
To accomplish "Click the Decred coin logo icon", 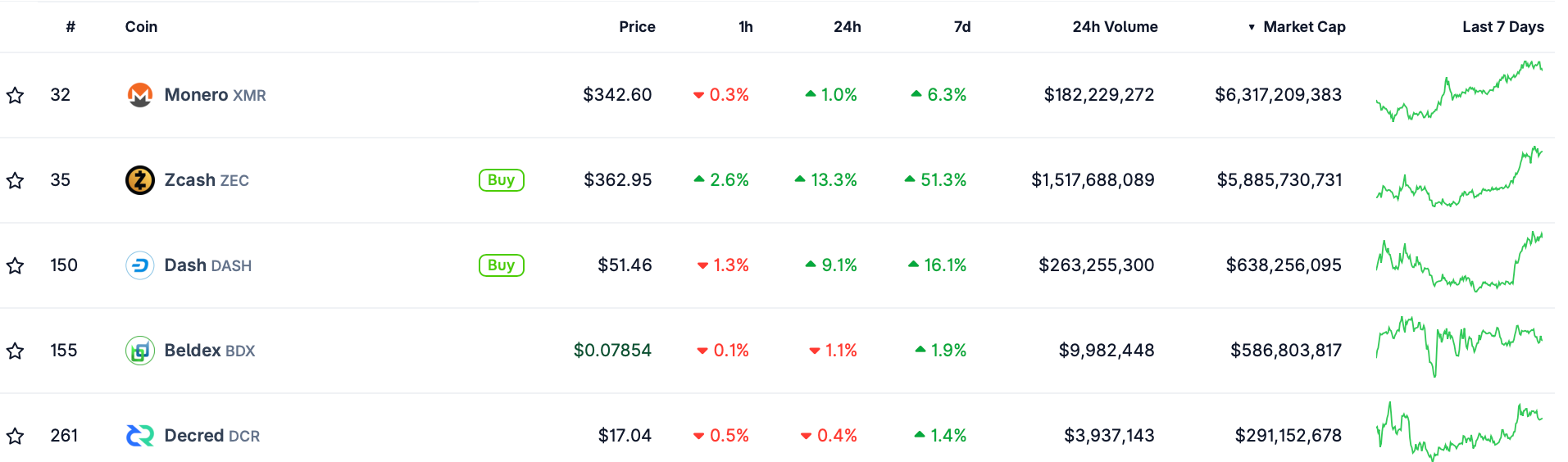I will click(140, 436).
